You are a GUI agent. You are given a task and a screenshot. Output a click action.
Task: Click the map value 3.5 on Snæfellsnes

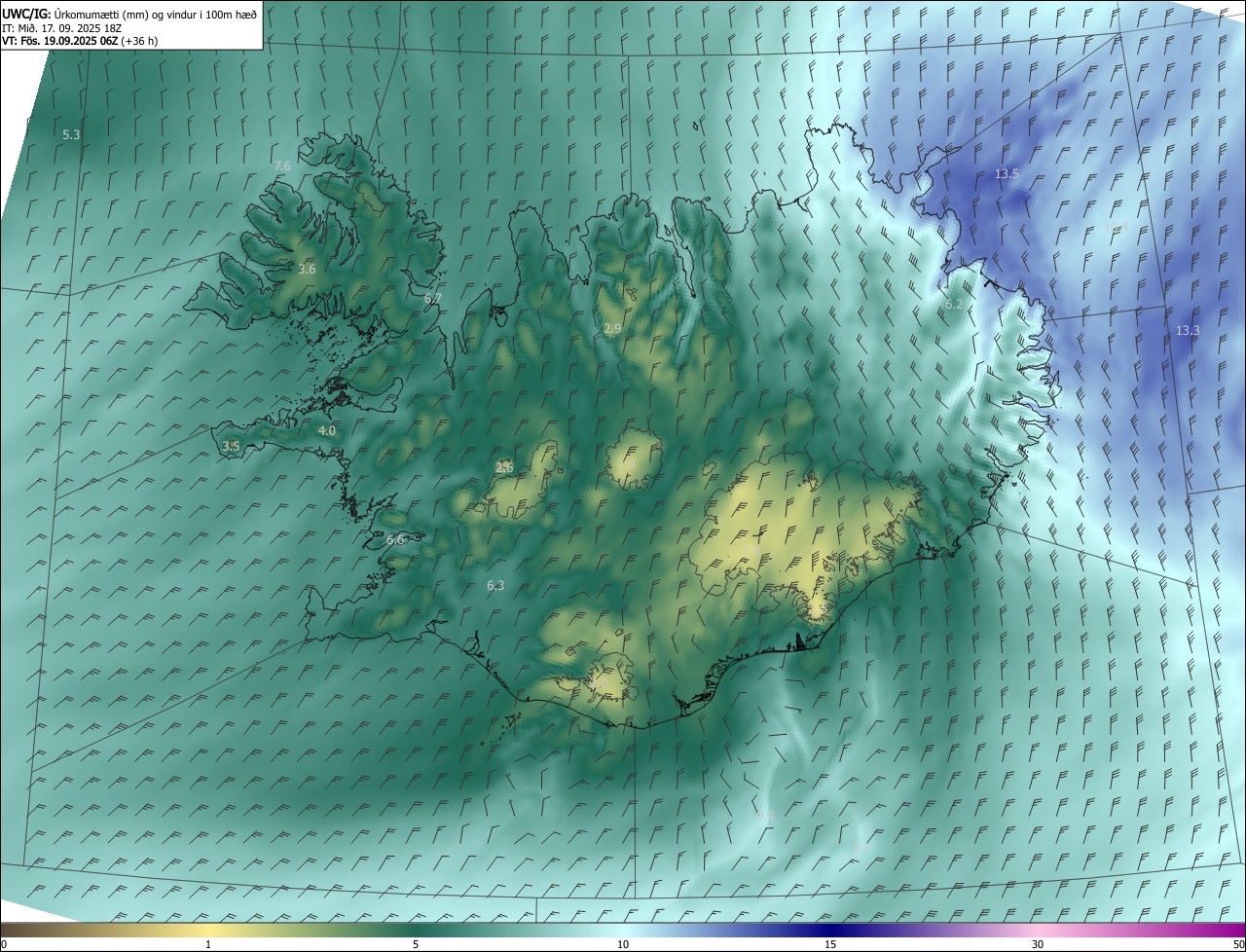click(x=231, y=446)
